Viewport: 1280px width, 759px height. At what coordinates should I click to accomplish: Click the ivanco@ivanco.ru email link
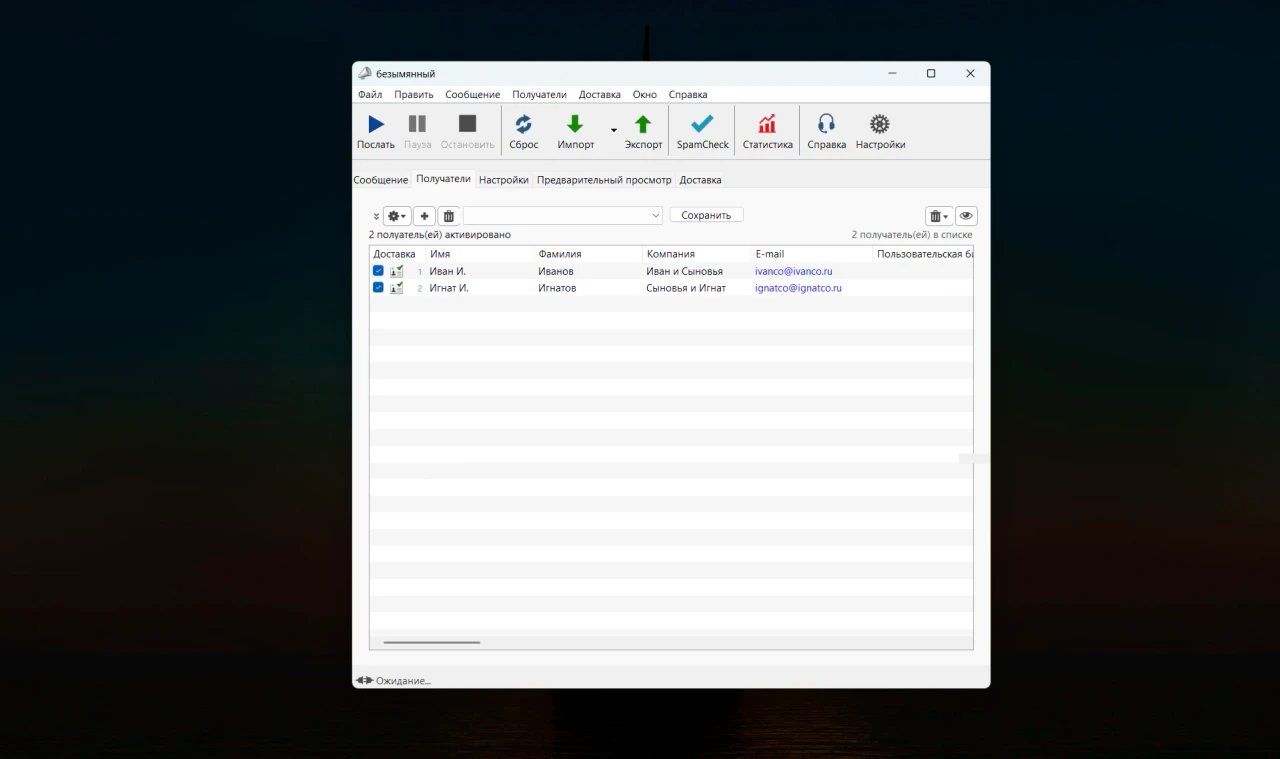pos(794,271)
